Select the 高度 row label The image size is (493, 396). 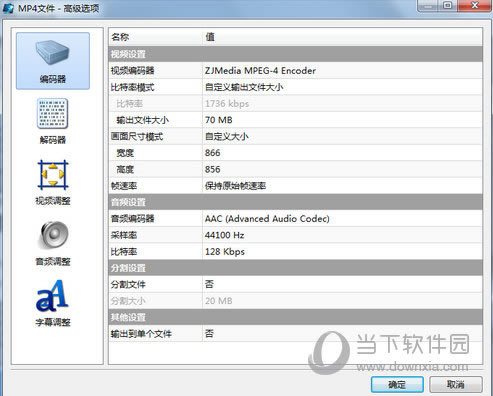coord(125,169)
